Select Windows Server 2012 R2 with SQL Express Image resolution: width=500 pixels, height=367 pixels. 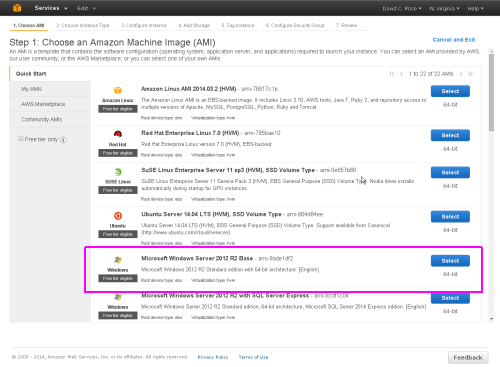click(450, 298)
